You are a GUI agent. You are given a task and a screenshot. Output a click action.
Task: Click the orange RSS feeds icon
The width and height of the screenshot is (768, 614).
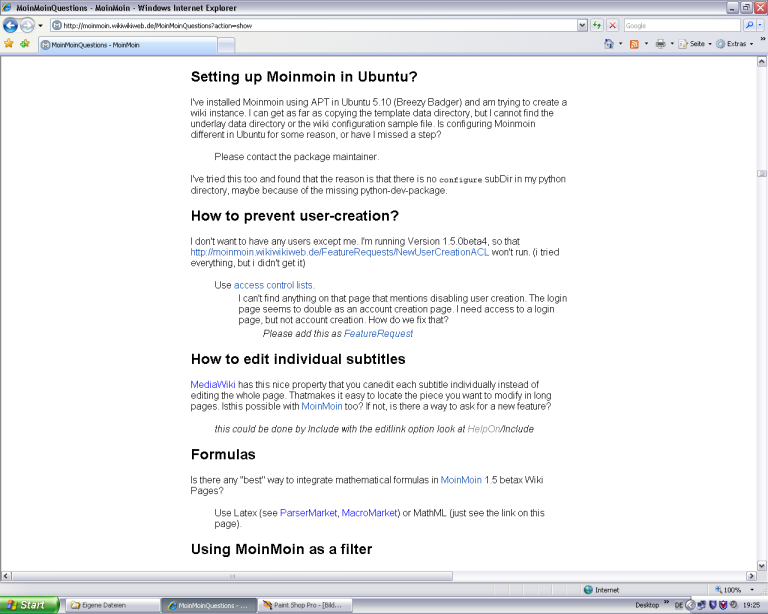tap(634, 44)
